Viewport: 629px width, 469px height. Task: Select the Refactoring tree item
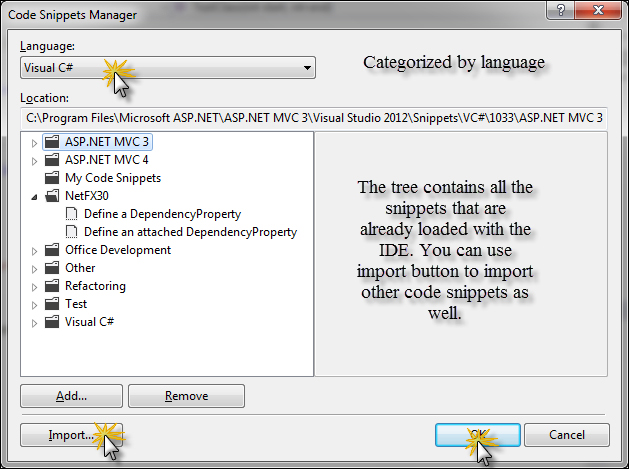click(x=95, y=286)
